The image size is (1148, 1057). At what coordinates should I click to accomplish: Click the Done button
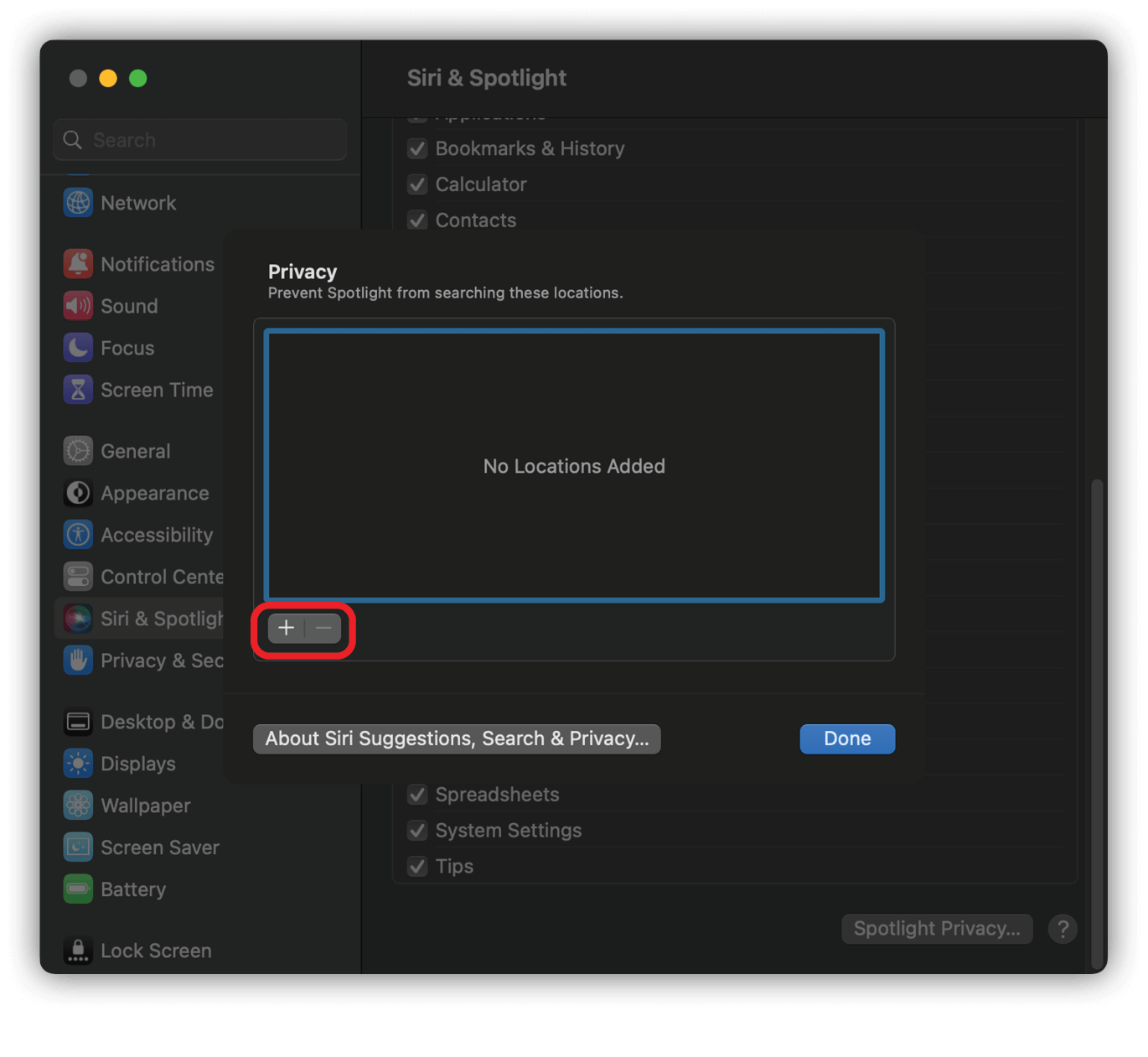click(x=847, y=738)
